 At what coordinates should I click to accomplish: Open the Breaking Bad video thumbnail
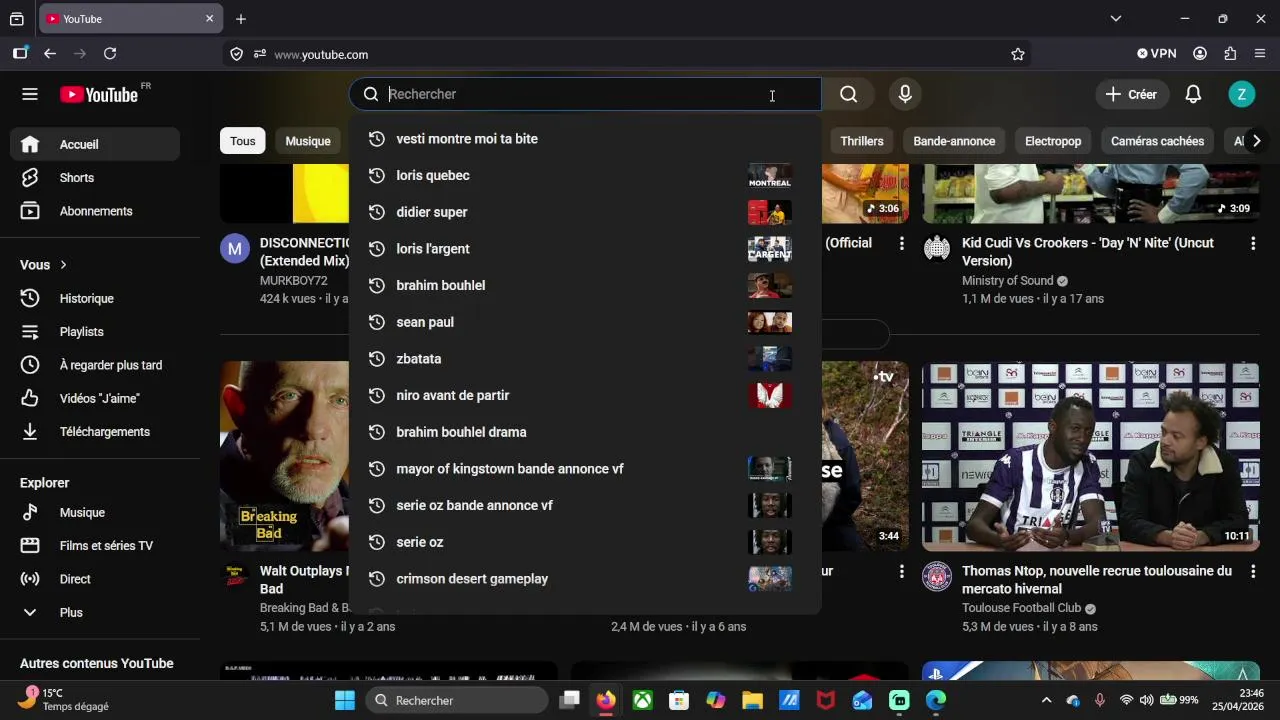pos(285,456)
